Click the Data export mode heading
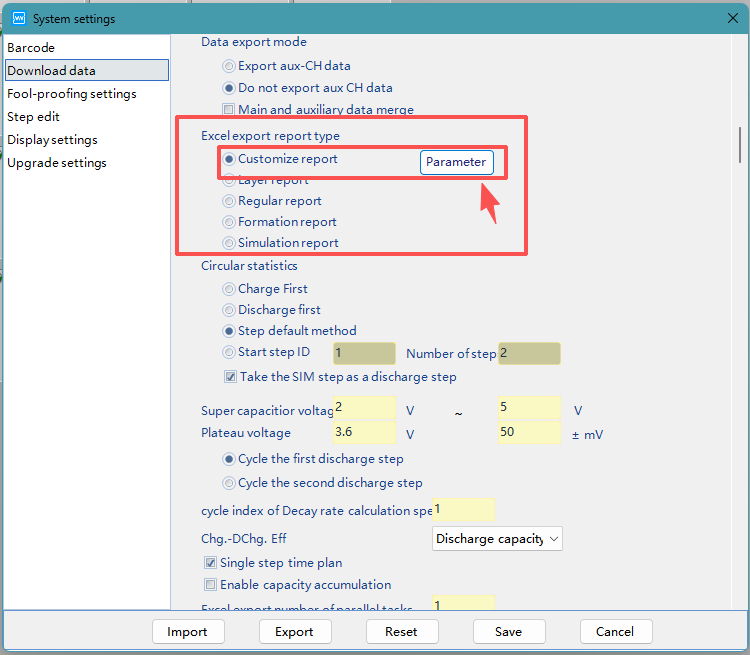 pyautogui.click(x=254, y=42)
